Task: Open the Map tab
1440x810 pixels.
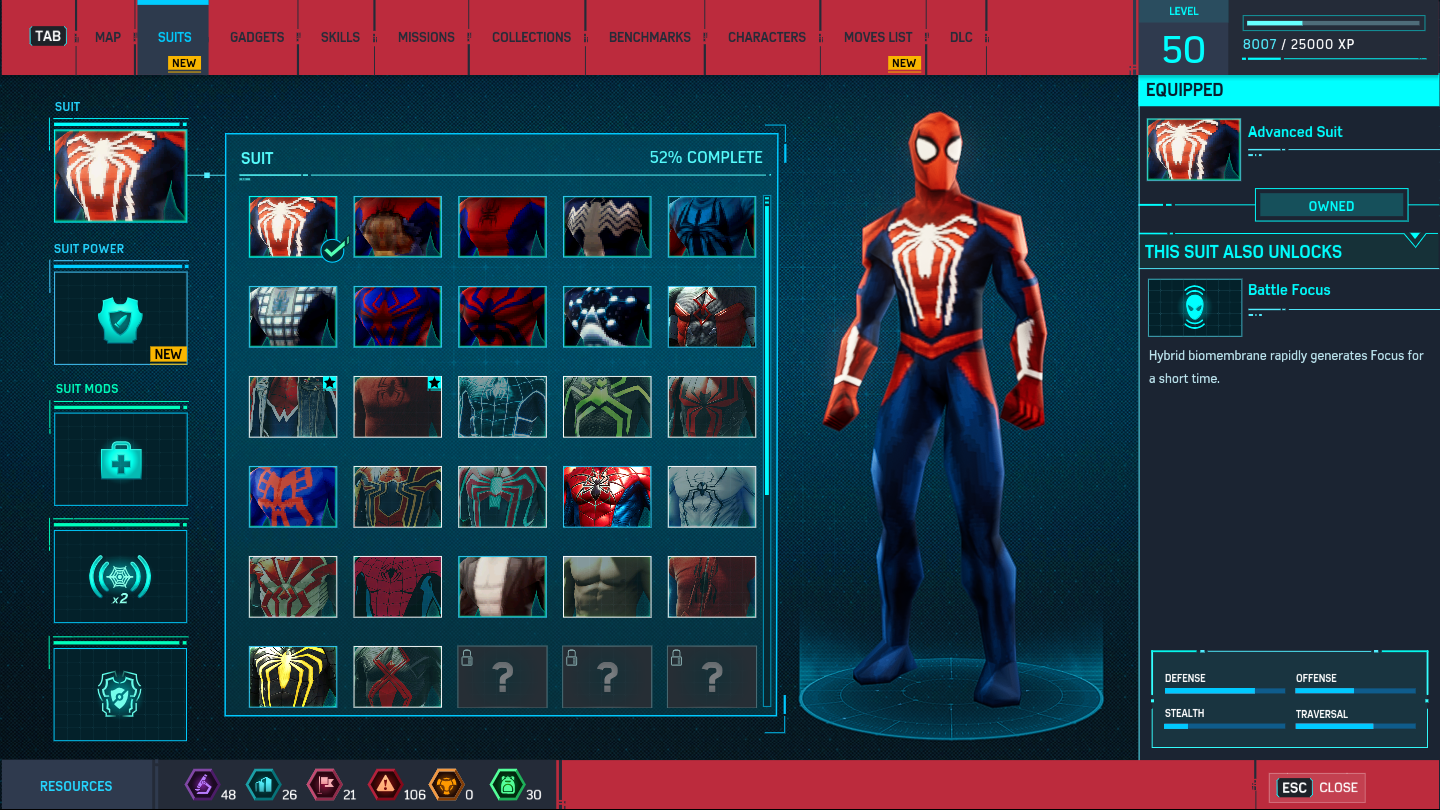Action: [x=107, y=37]
